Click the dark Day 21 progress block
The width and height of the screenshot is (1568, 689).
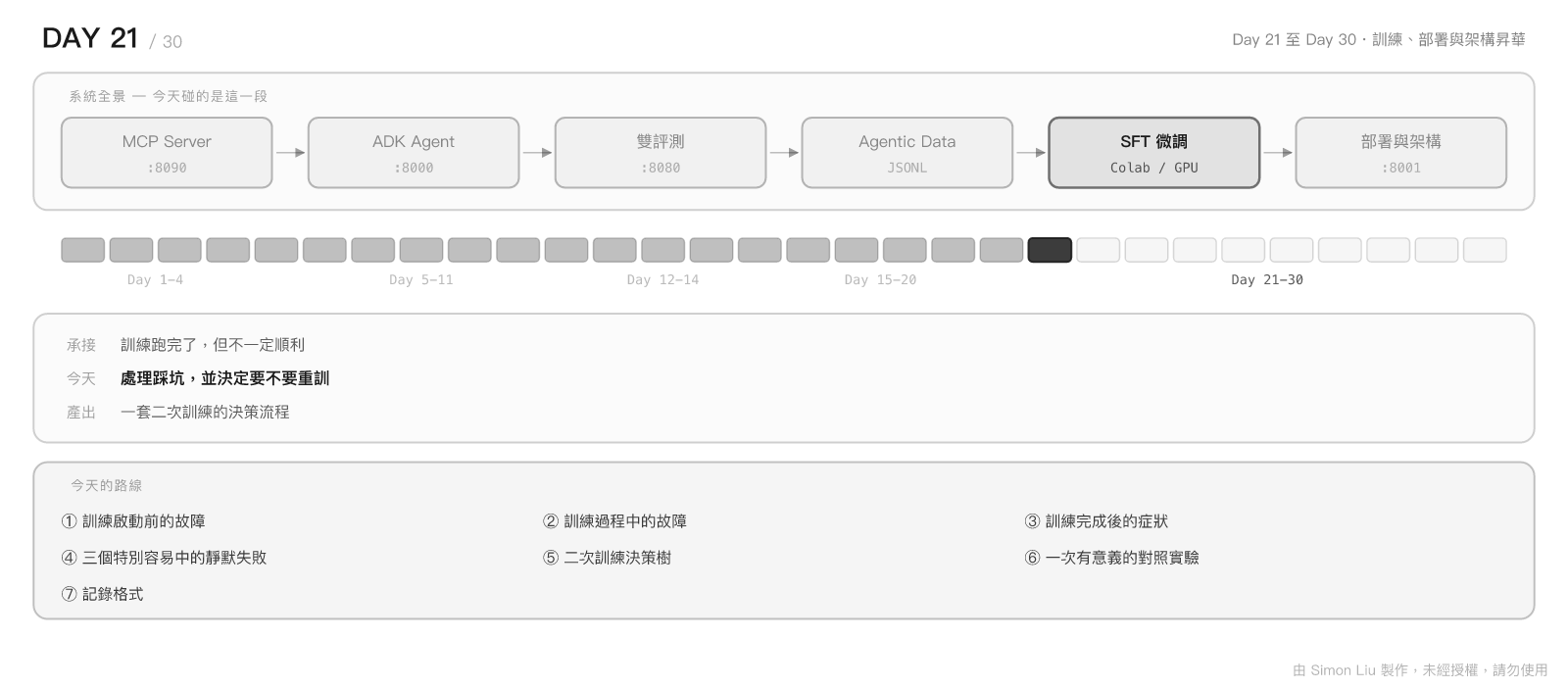point(1050,250)
